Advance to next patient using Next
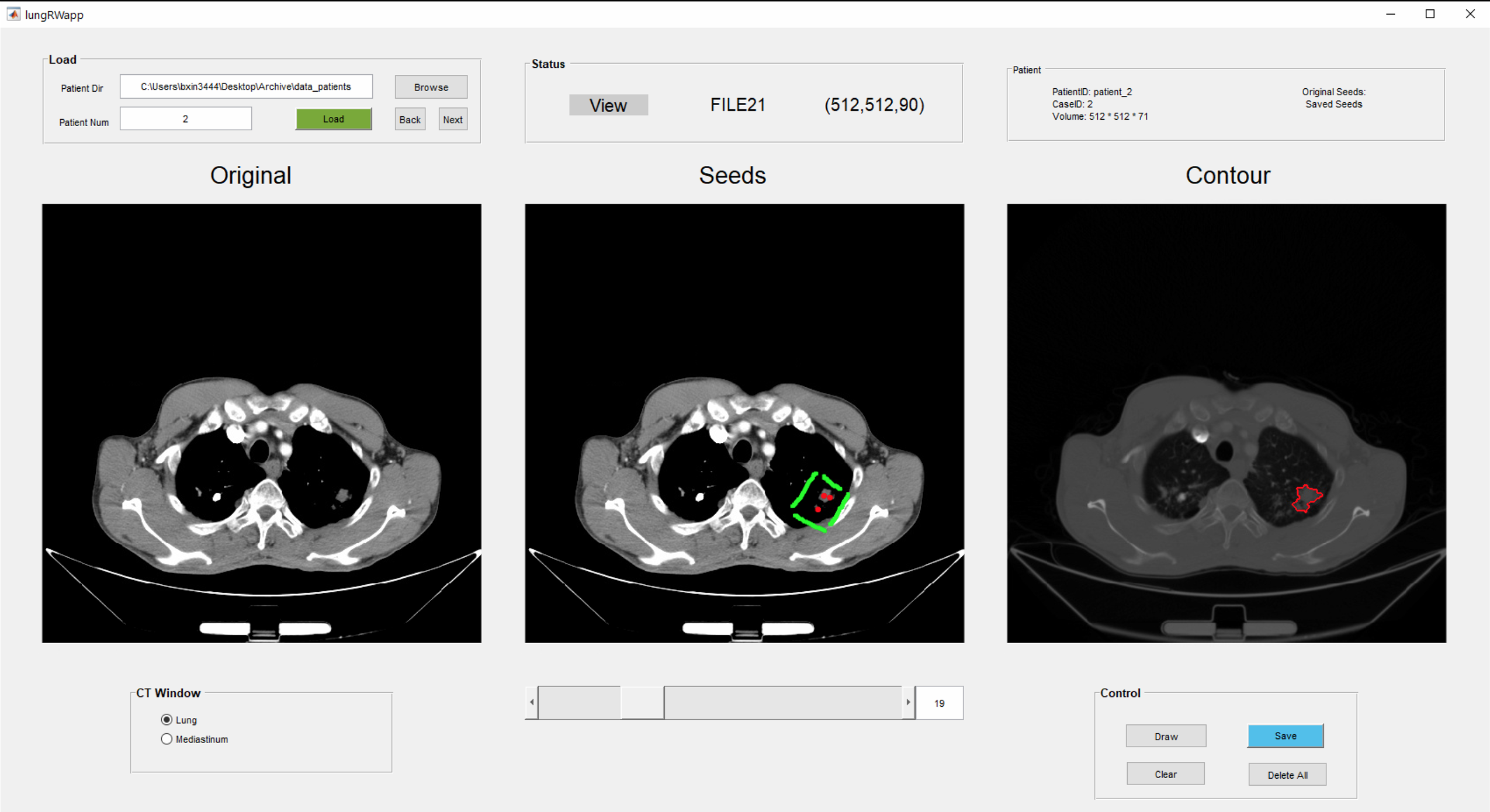The image size is (1490, 812). pyautogui.click(x=452, y=119)
